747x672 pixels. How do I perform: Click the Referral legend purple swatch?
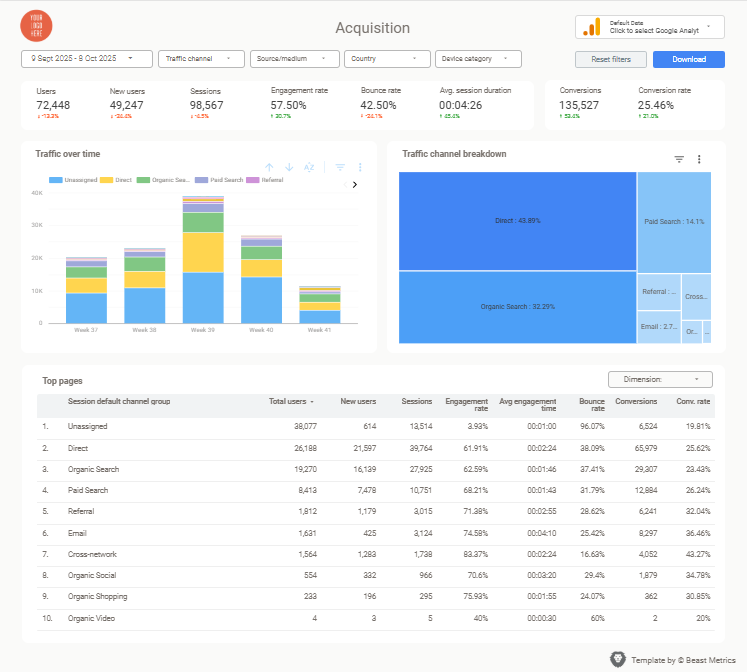pyautogui.click(x=252, y=180)
